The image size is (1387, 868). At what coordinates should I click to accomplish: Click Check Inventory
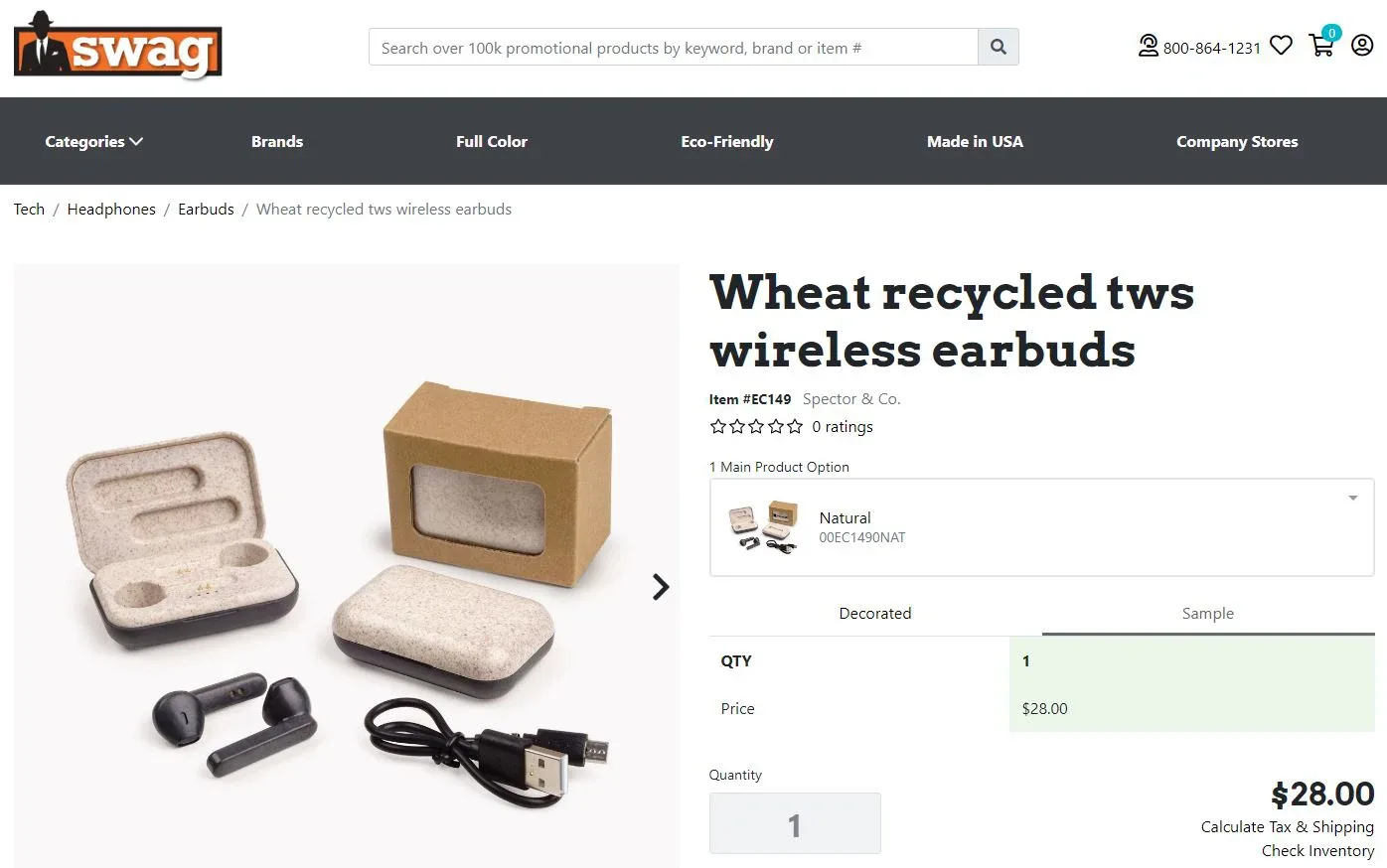tap(1317, 850)
